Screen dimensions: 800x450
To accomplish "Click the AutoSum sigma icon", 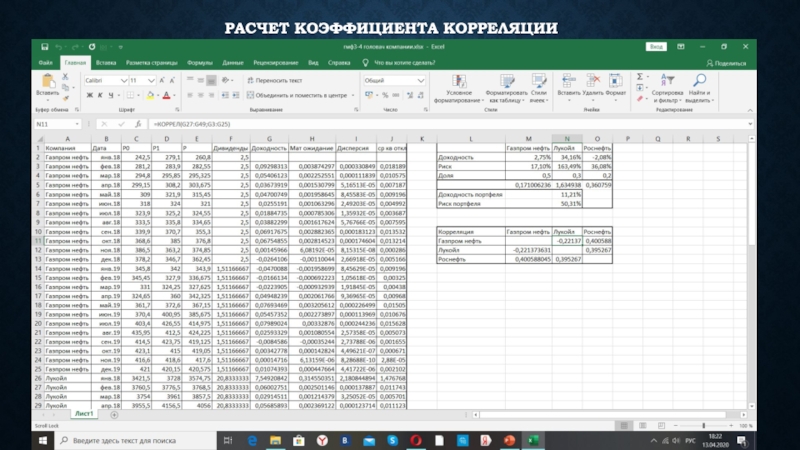I will click(x=640, y=77).
